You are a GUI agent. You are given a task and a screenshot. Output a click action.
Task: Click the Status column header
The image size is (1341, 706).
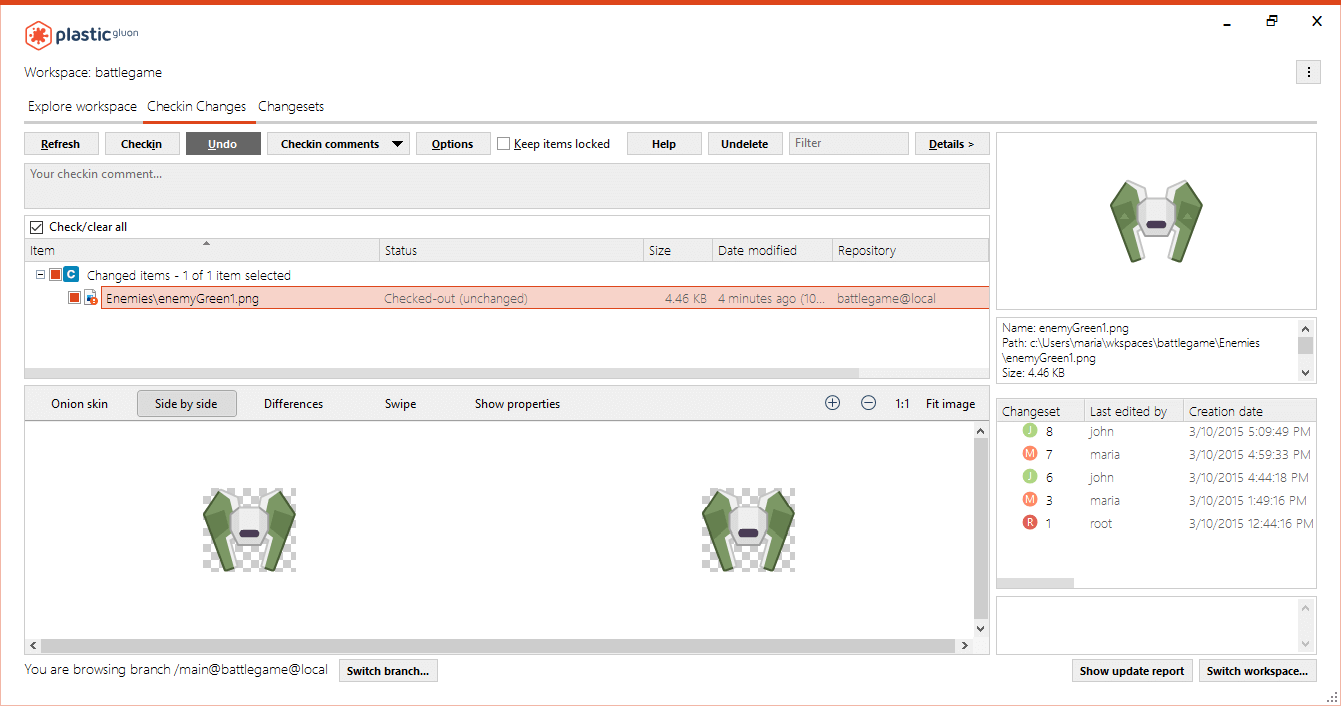tap(512, 250)
